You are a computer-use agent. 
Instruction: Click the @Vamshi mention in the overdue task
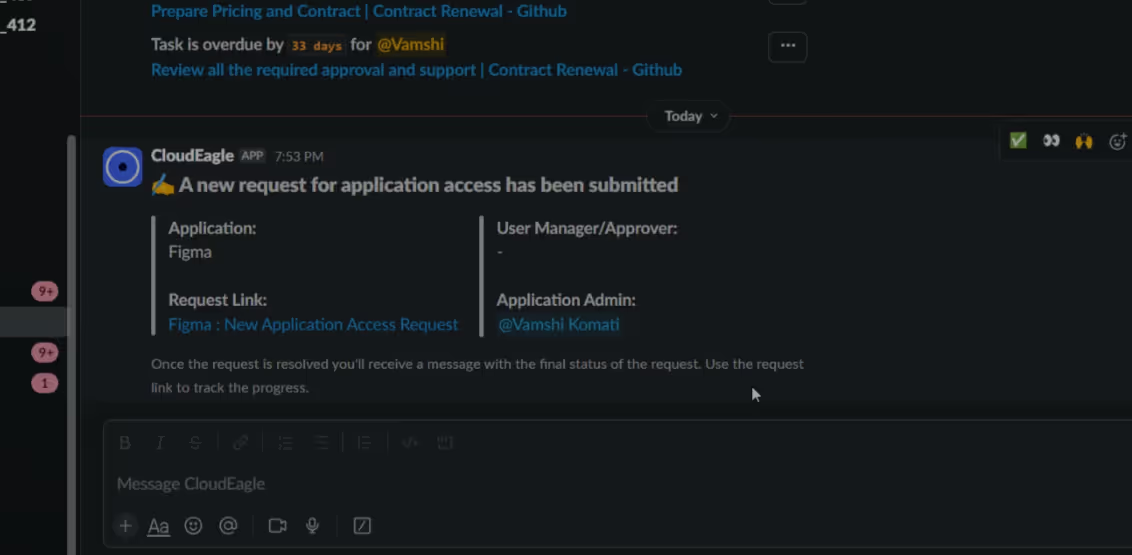(411, 45)
